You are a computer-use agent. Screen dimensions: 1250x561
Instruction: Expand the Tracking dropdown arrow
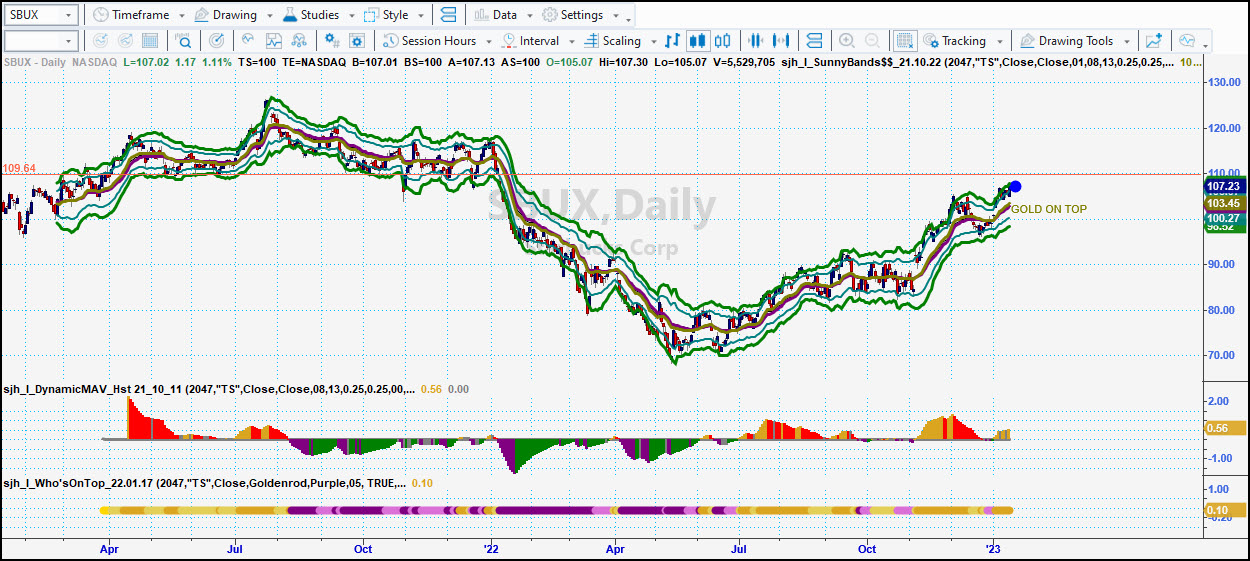point(998,42)
